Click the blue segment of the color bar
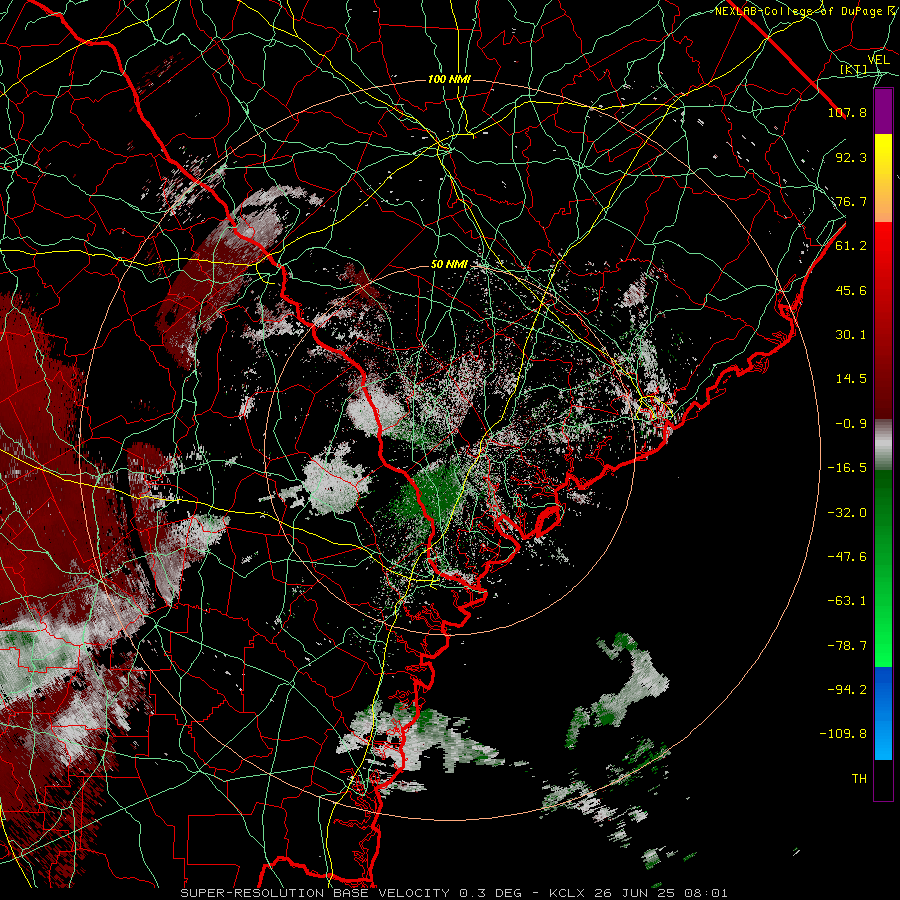The height and width of the screenshot is (900, 900). tap(883, 713)
